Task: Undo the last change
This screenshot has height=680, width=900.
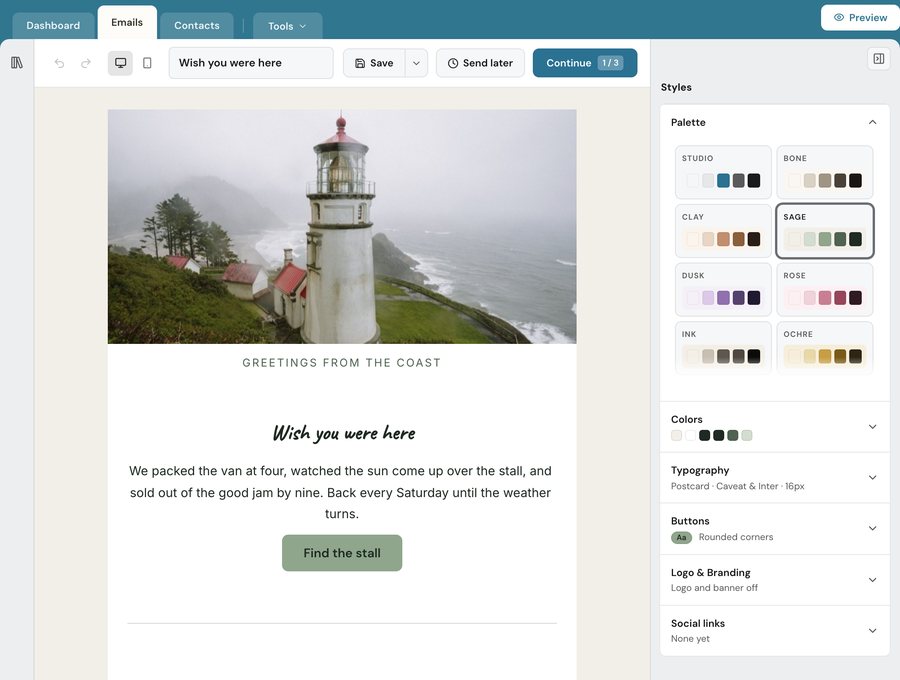Action: coord(59,63)
